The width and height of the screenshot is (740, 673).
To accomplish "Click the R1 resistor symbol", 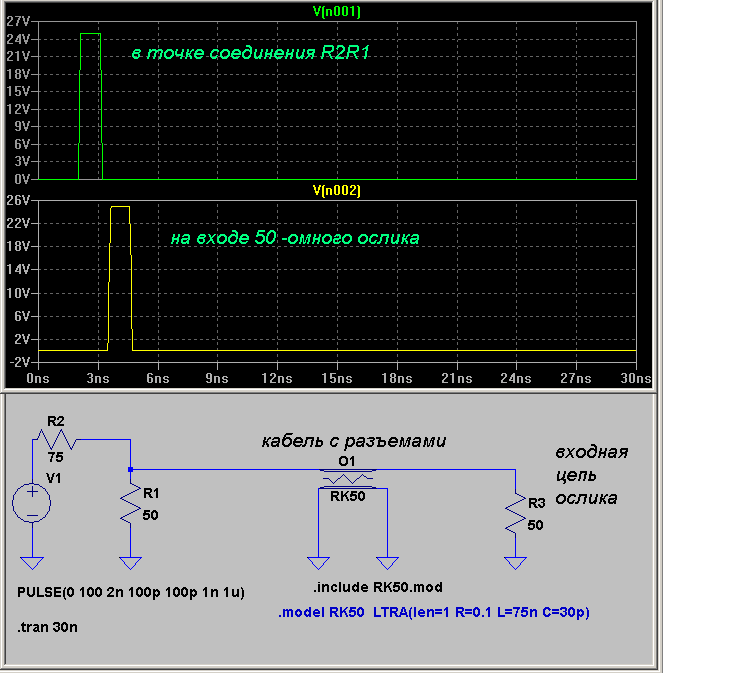I will coord(131,503).
